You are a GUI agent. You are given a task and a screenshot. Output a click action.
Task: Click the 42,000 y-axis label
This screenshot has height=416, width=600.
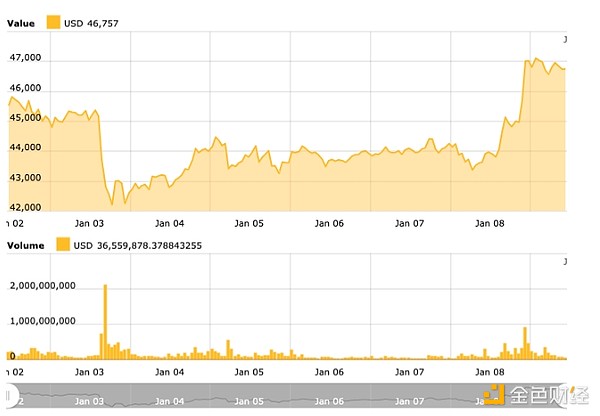pyautogui.click(x=25, y=178)
